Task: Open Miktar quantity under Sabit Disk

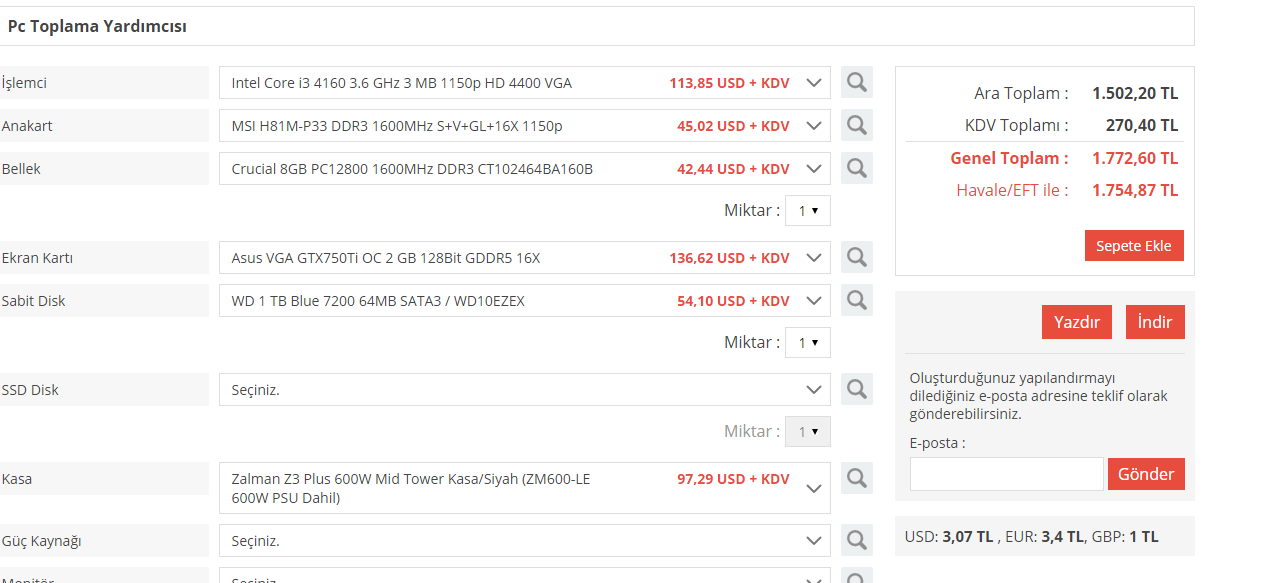Action: click(807, 343)
